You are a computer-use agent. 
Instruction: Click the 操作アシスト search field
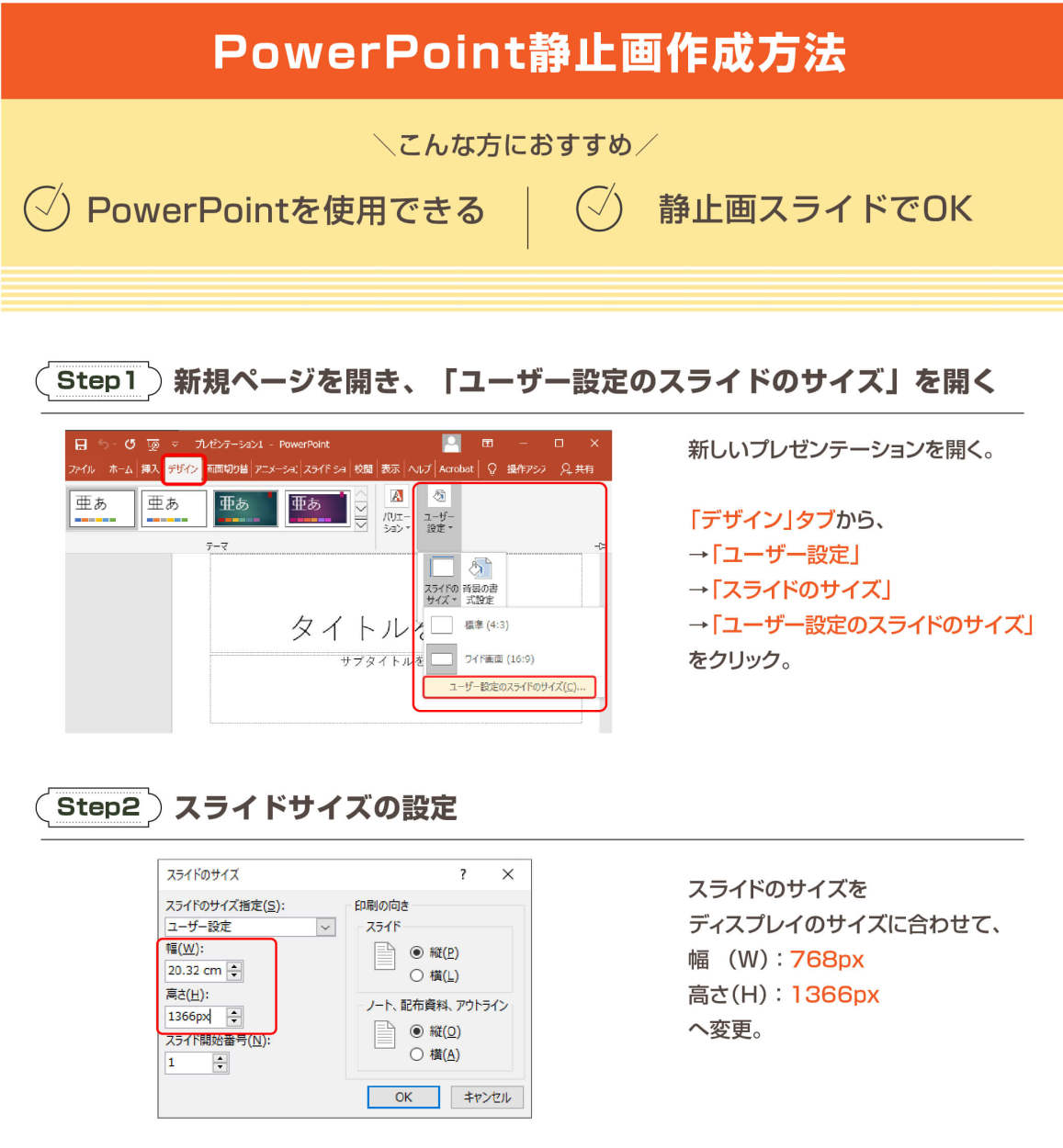tap(526, 468)
